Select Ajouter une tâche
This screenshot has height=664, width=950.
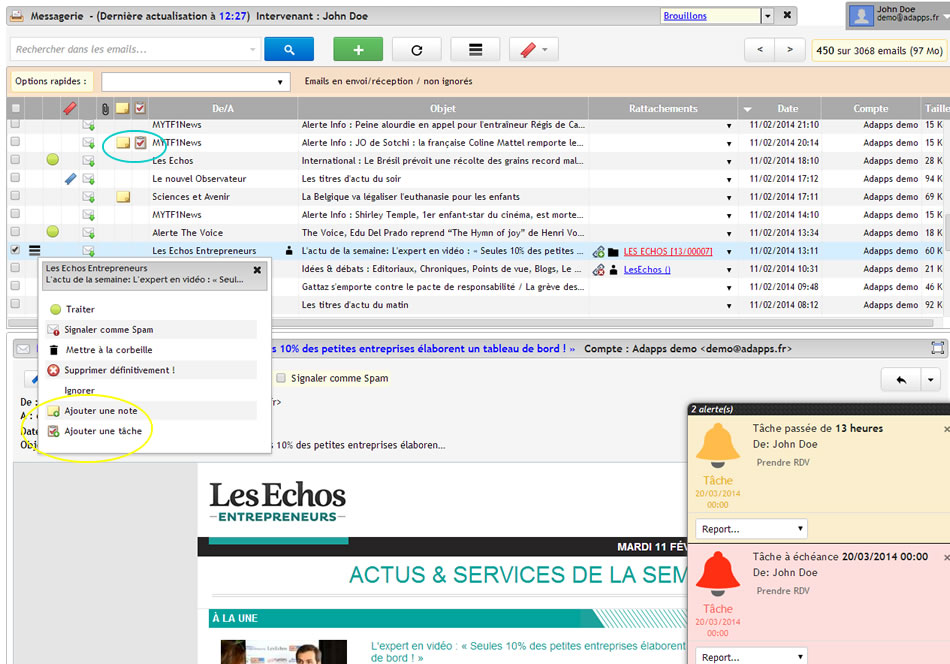tap(103, 431)
